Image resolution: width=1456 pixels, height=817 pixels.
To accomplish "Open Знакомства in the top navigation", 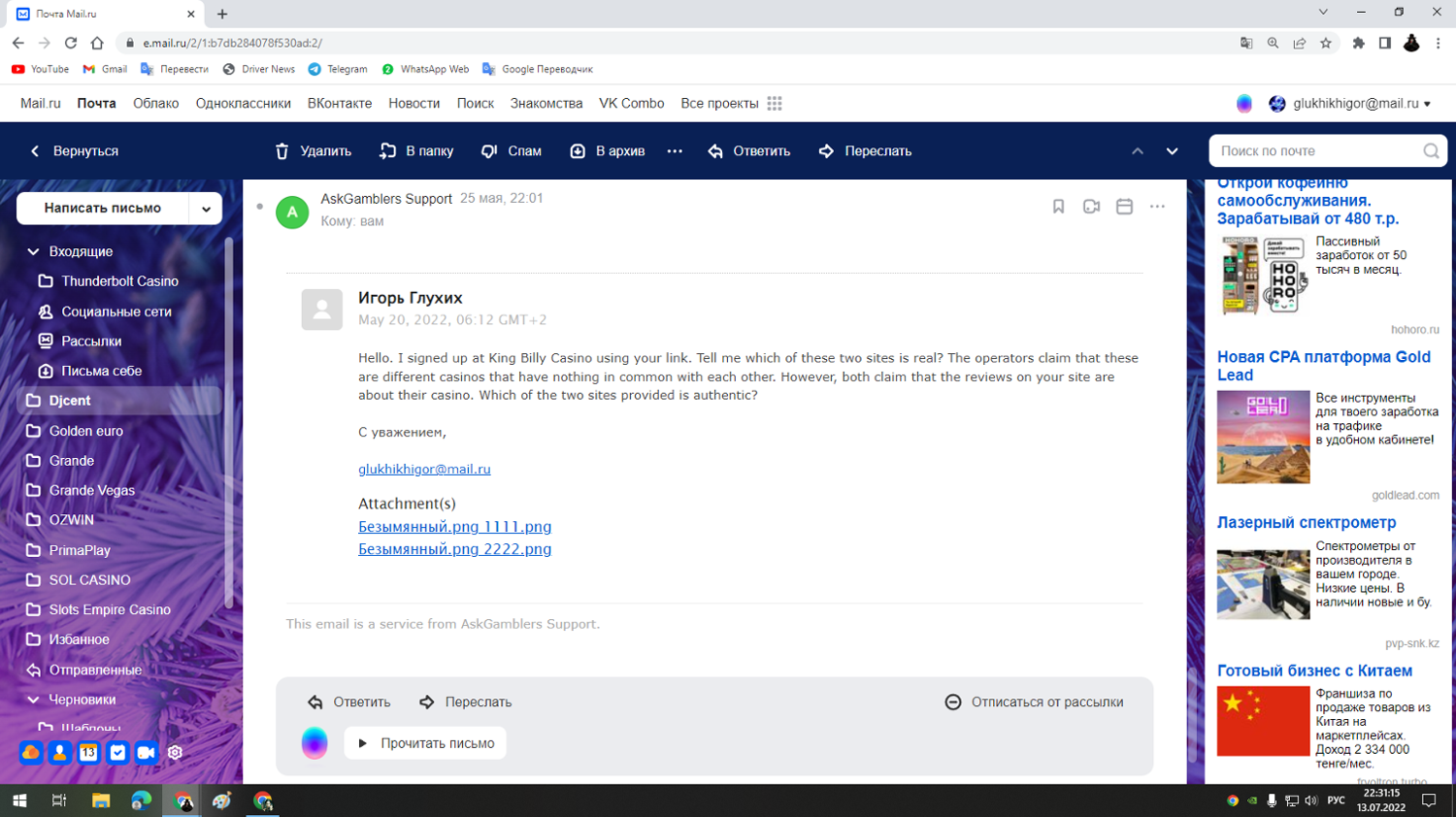I will [x=546, y=104].
